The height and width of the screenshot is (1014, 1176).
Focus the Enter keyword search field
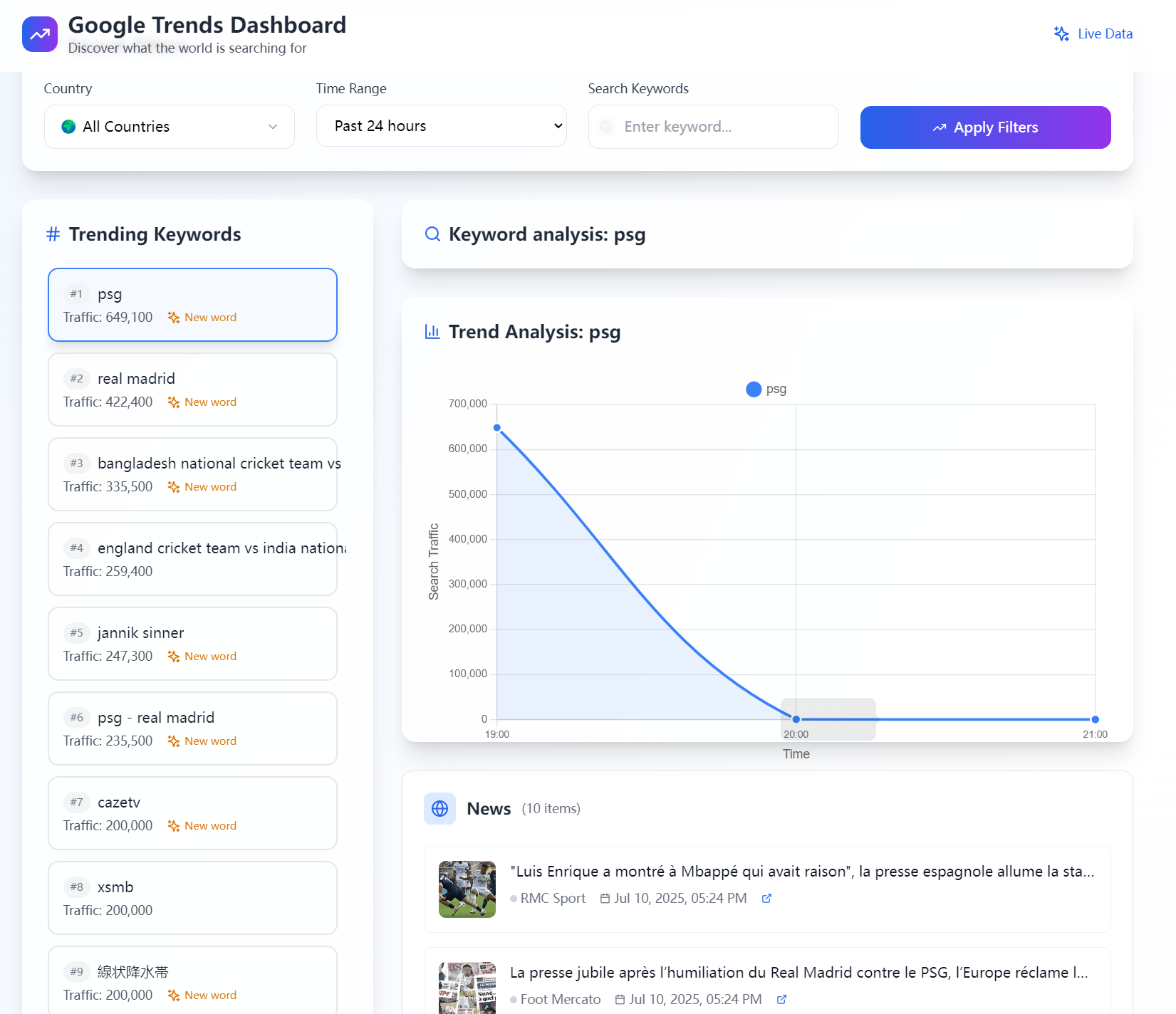click(714, 127)
